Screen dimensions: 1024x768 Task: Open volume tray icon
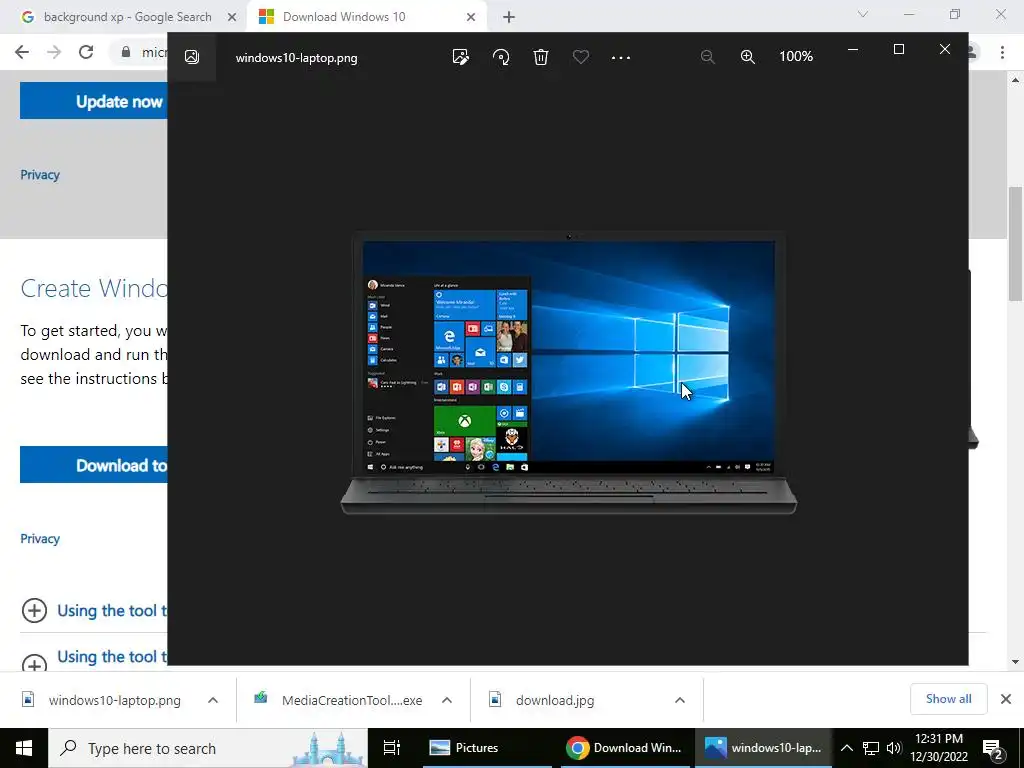pos(893,748)
